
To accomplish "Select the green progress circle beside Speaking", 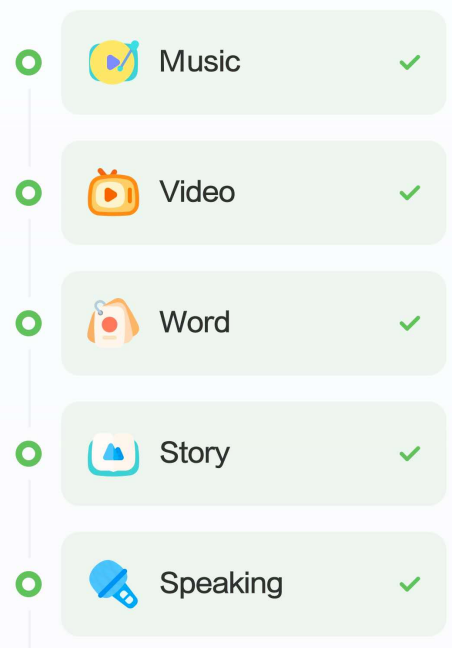I will click(x=29, y=584).
